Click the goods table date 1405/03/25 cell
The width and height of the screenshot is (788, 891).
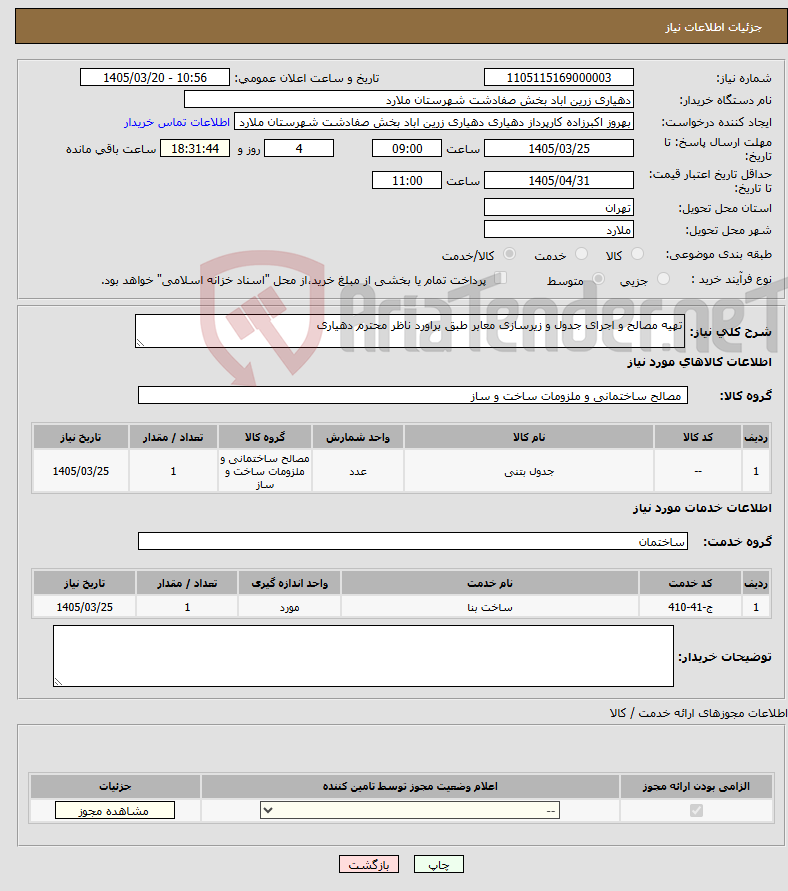[81, 471]
